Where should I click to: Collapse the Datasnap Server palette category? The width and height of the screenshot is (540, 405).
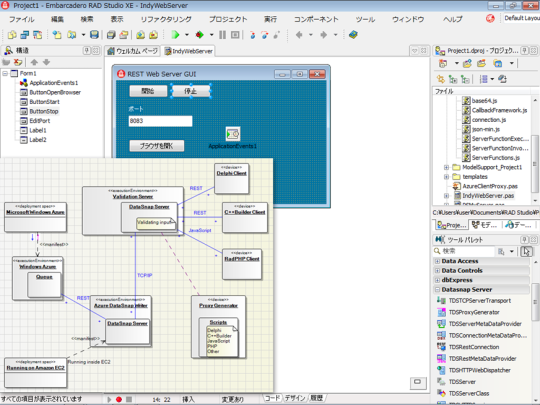click(x=437, y=290)
